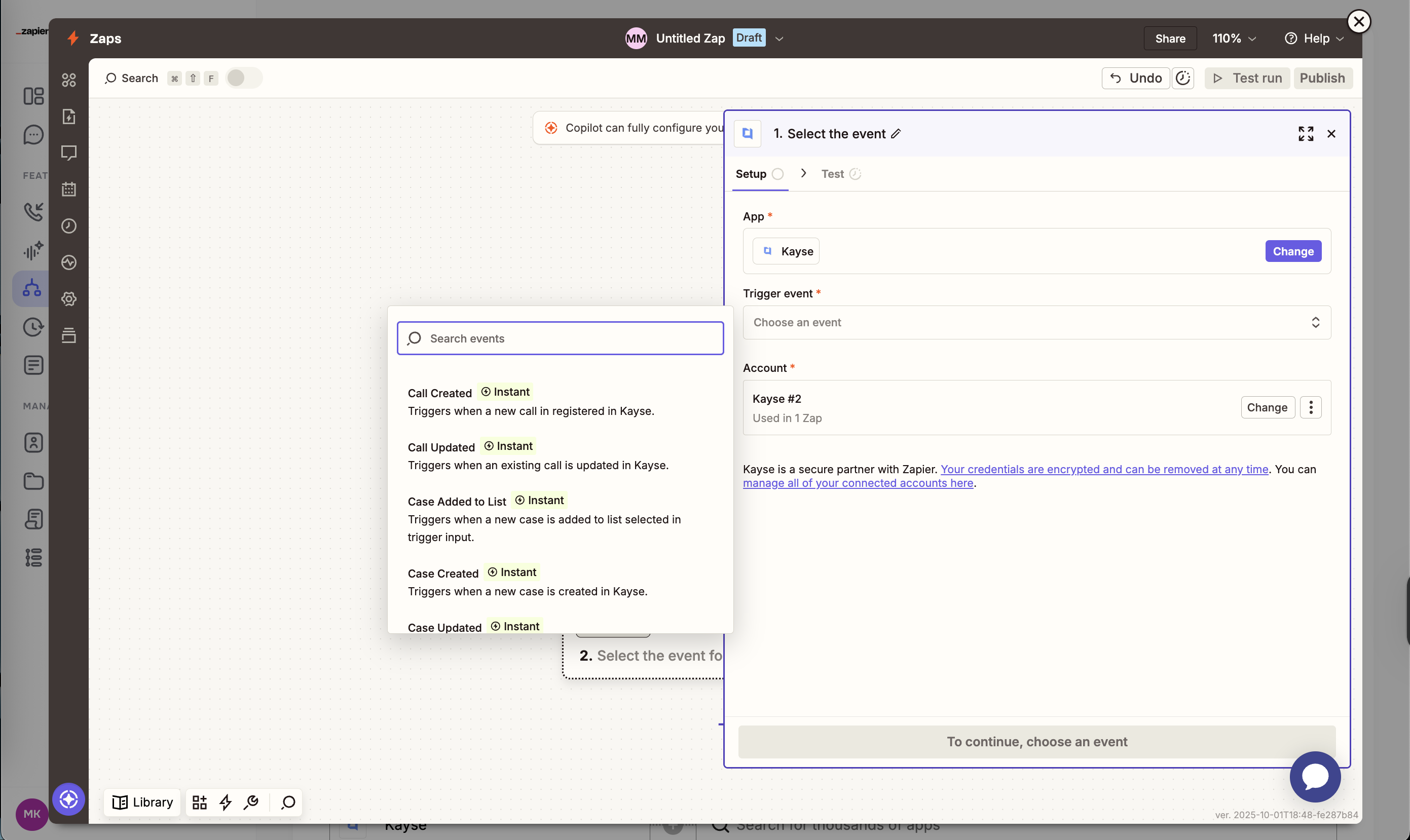
Task: Select the wrench tools icon in bottom toolbar
Action: (x=251, y=803)
